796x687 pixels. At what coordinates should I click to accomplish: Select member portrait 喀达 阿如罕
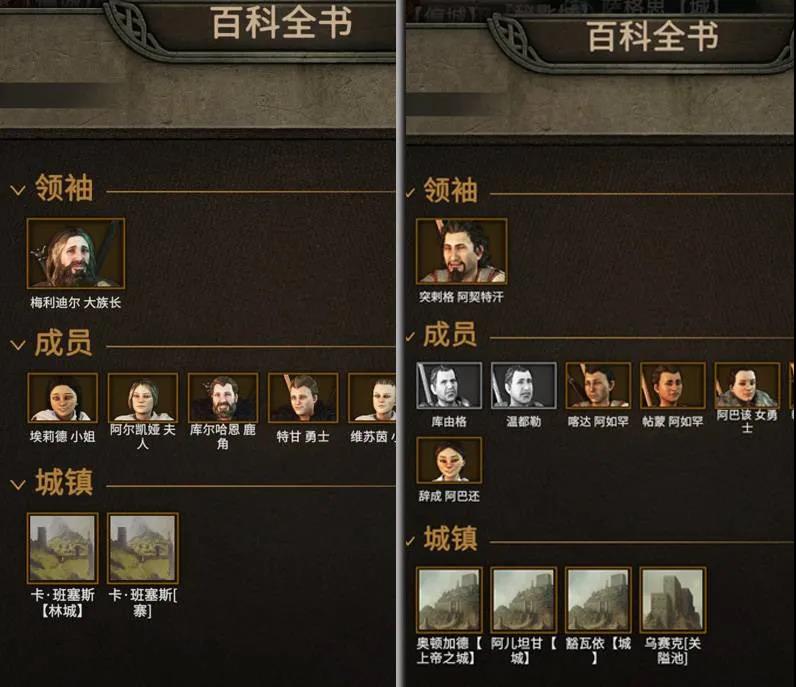598,386
